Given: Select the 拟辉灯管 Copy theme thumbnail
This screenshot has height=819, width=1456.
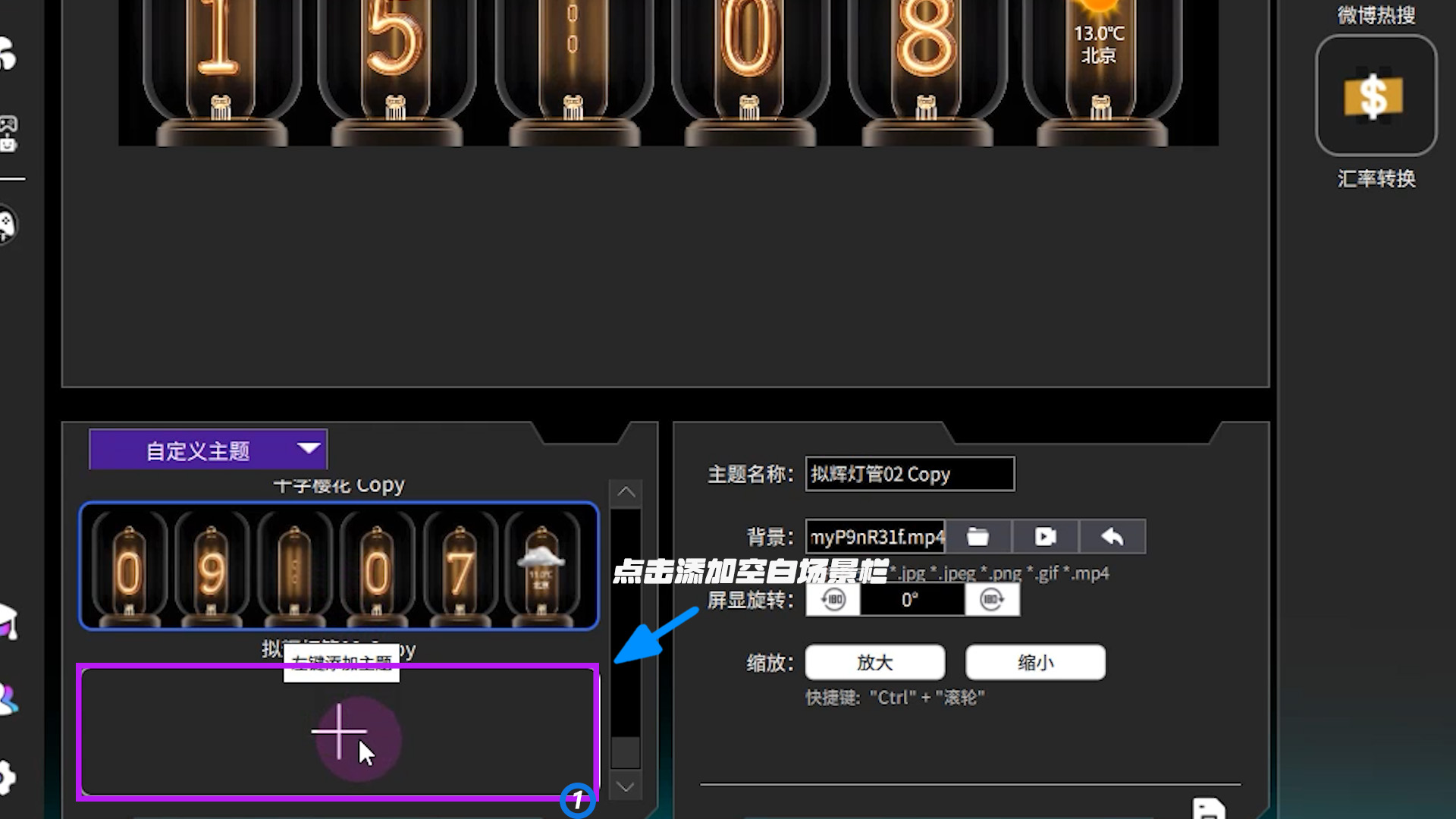Looking at the screenshot, I should pyautogui.click(x=339, y=566).
